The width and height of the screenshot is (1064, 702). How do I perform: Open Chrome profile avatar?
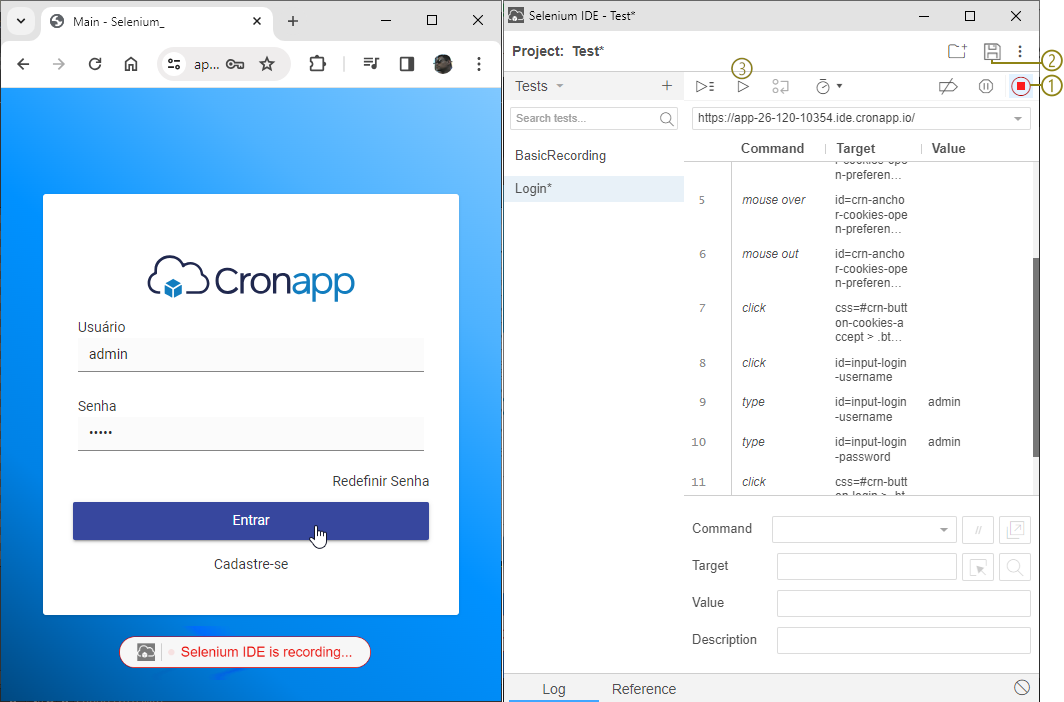(x=443, y=64)
